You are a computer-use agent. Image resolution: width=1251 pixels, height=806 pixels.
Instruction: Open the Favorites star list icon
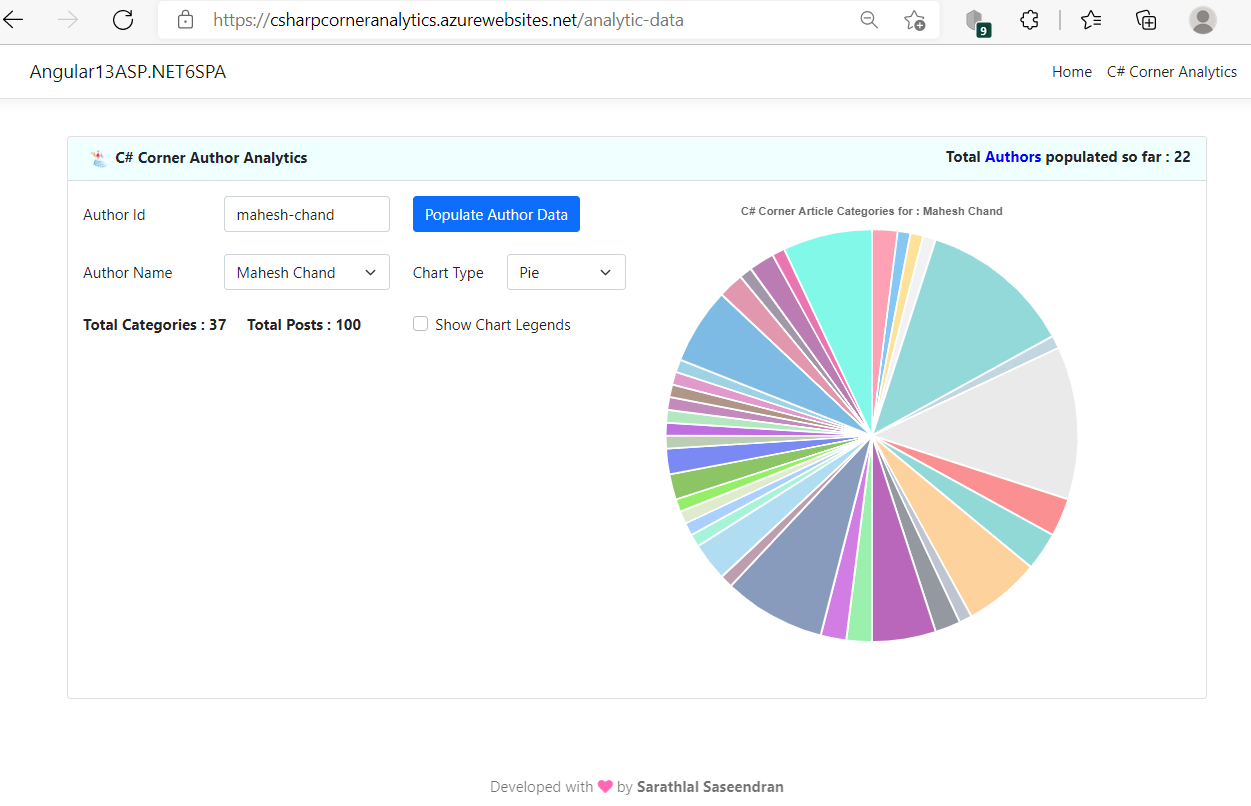(1091, 20)
